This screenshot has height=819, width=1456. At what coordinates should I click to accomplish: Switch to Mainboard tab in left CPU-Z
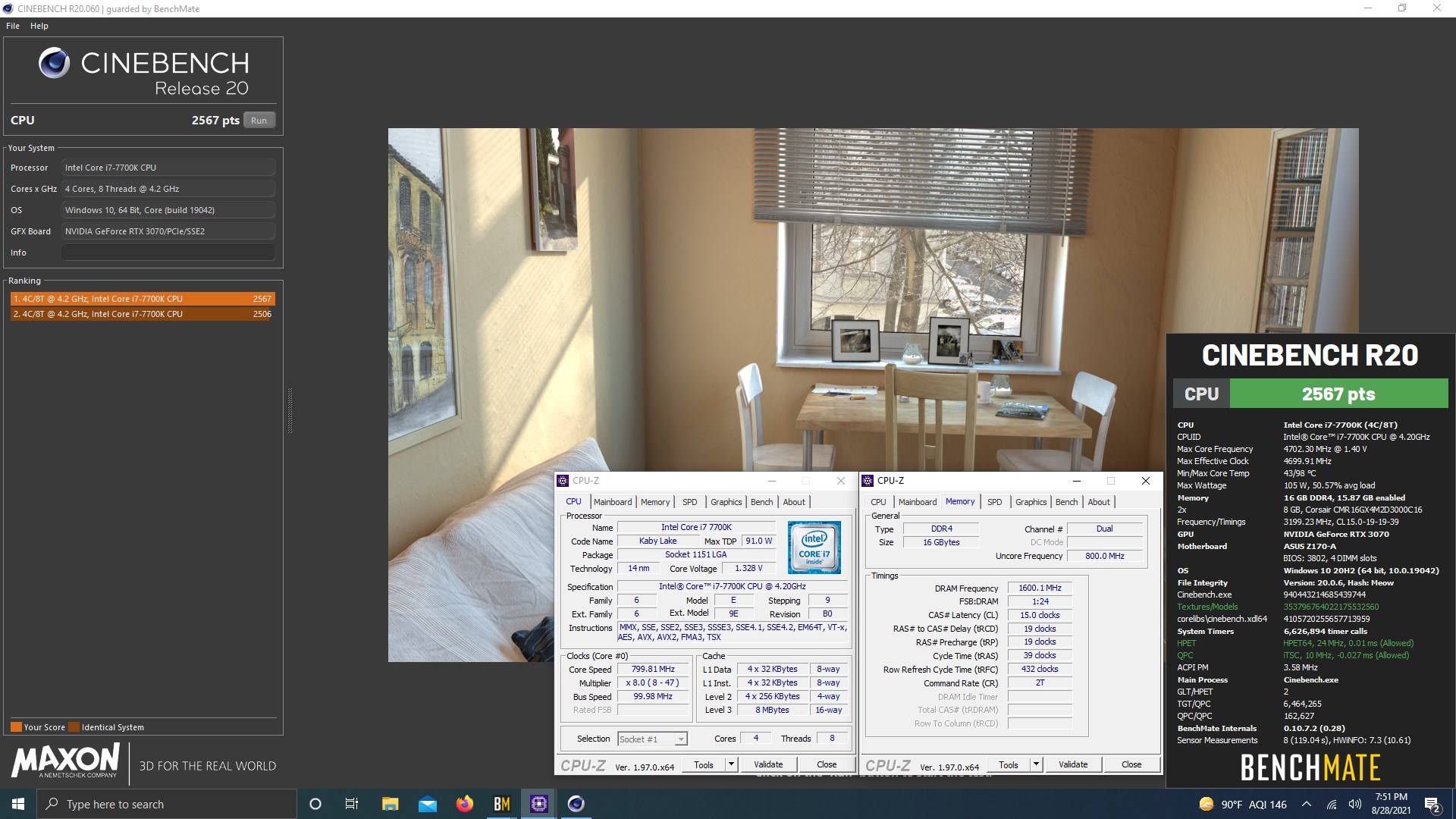[x=613, y=502]
